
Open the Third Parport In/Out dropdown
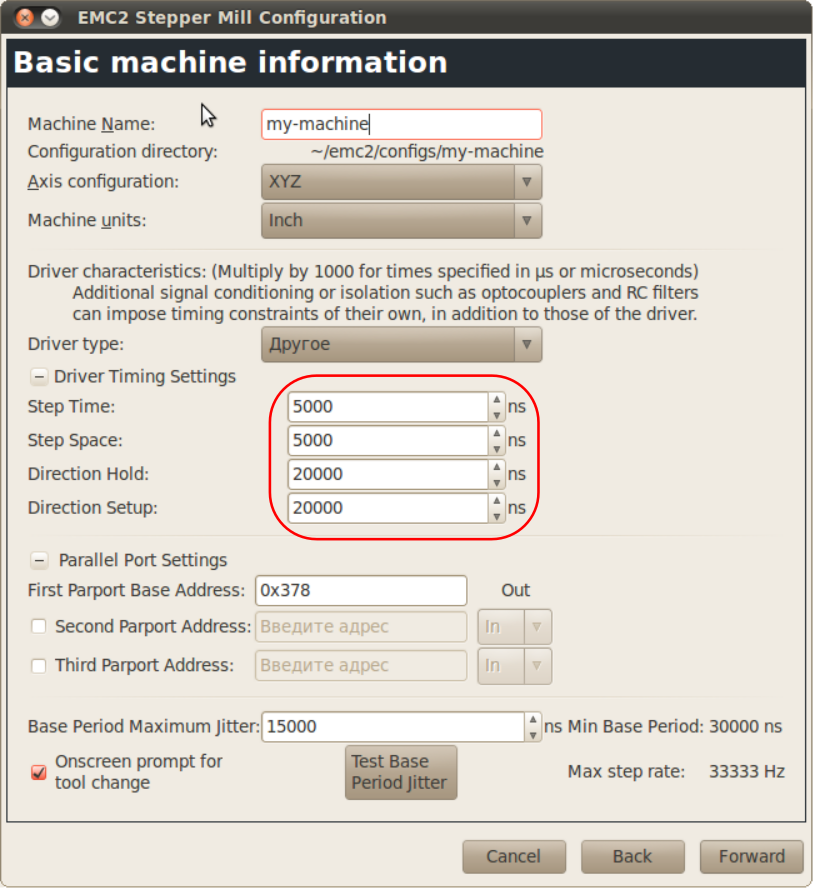tap(515, 665)
